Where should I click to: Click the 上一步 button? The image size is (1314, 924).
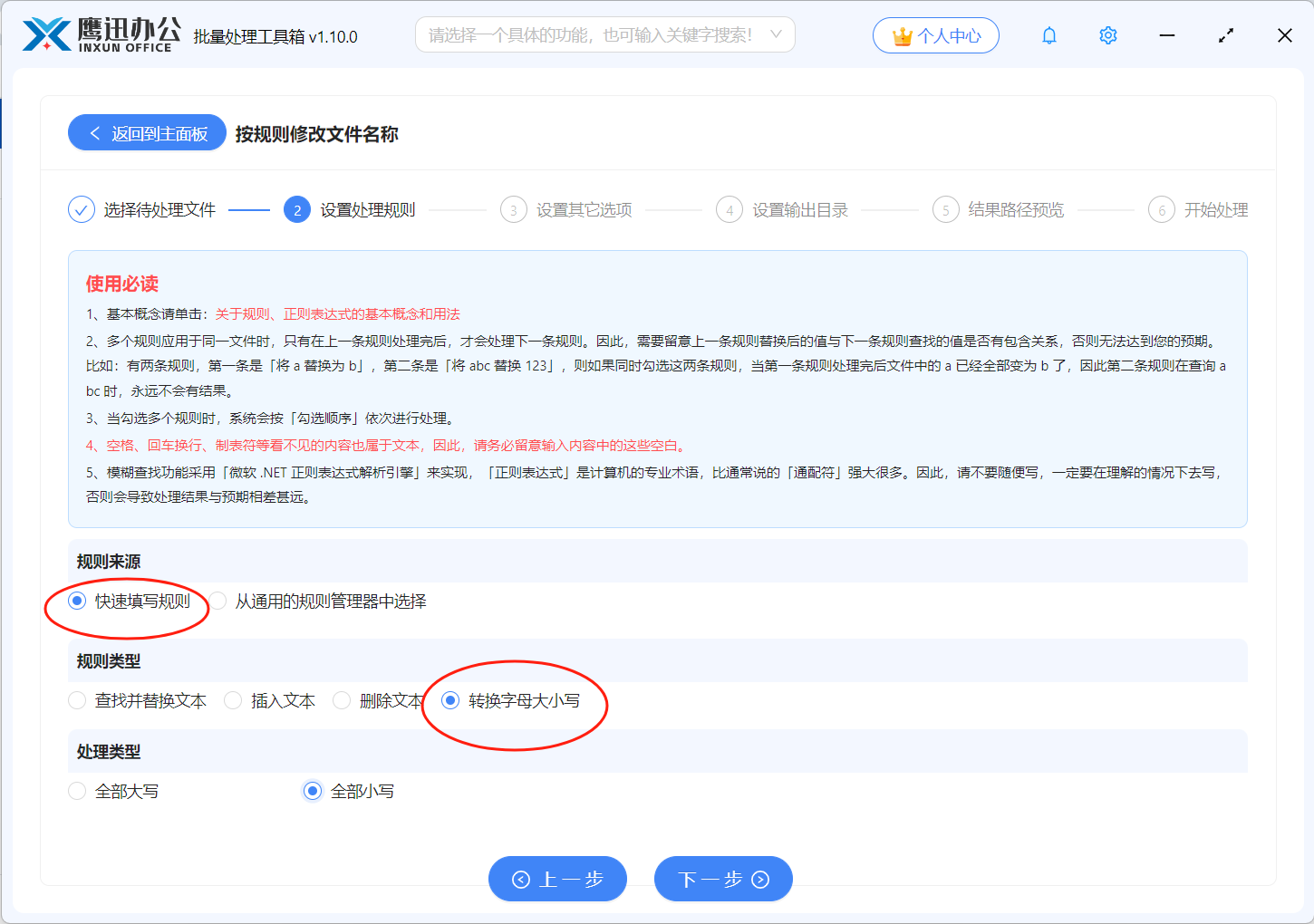tap(557, 879)
